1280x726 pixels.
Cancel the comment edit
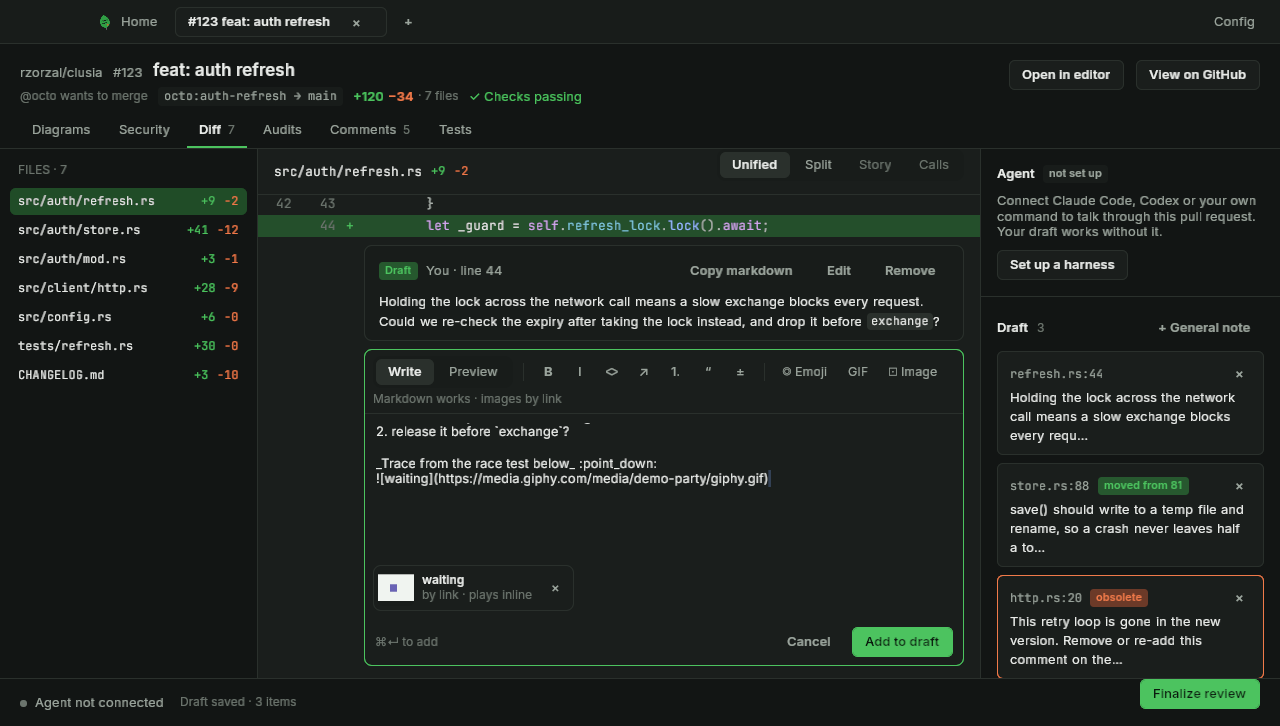(x=809, y=642)
